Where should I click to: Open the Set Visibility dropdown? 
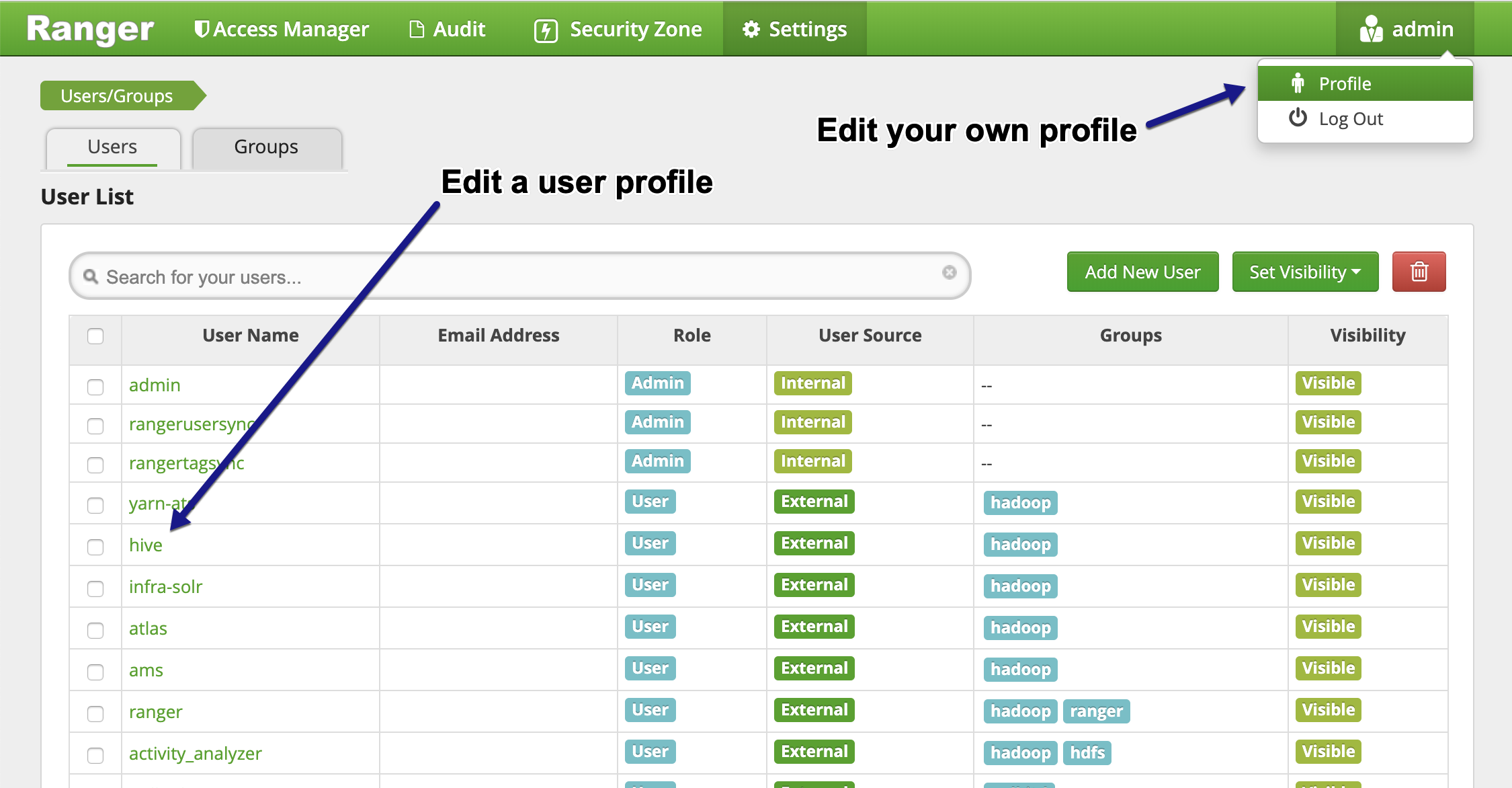(1304, 272)
